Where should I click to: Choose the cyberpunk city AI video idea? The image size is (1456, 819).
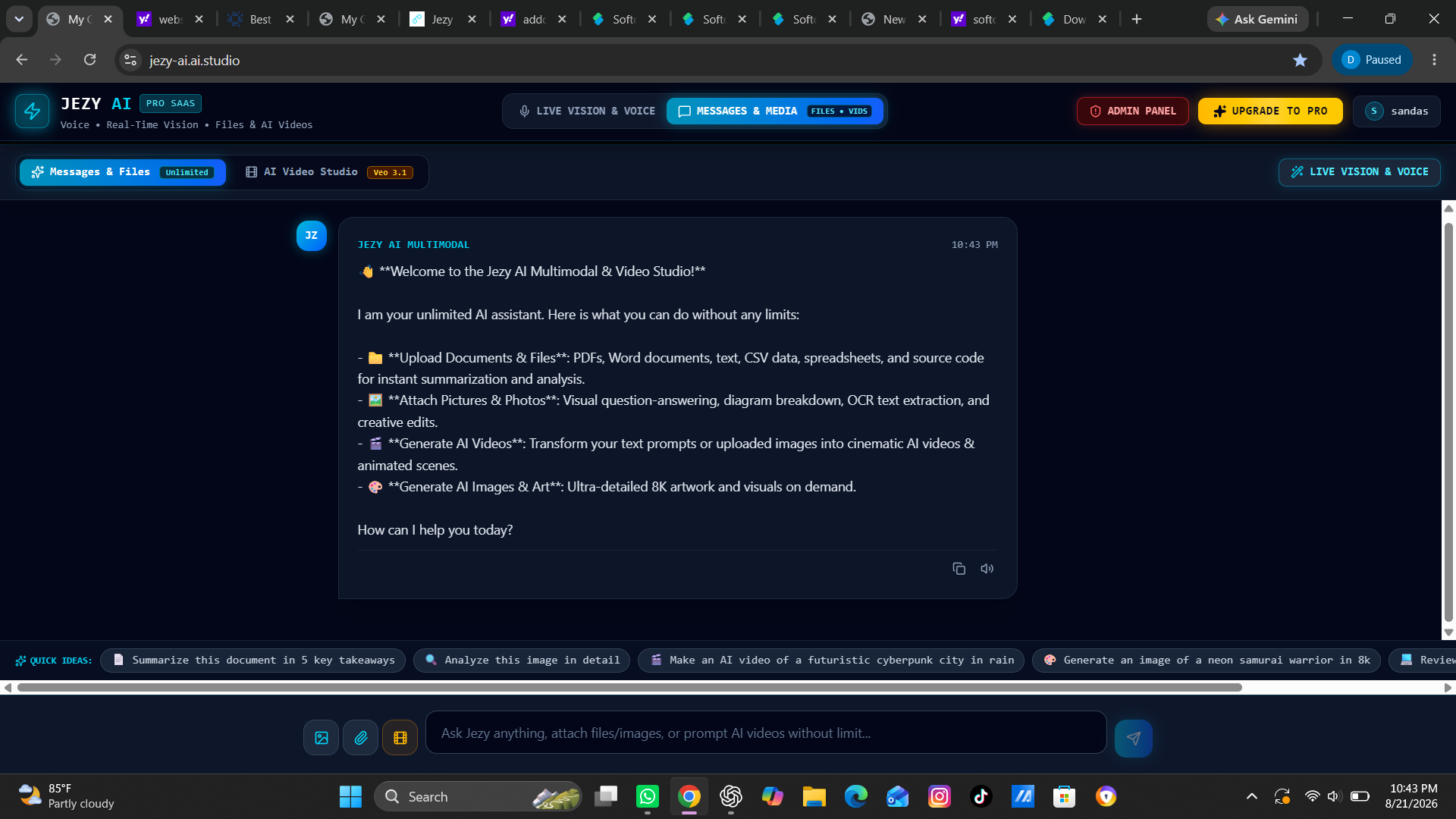[x=832, y=661]
